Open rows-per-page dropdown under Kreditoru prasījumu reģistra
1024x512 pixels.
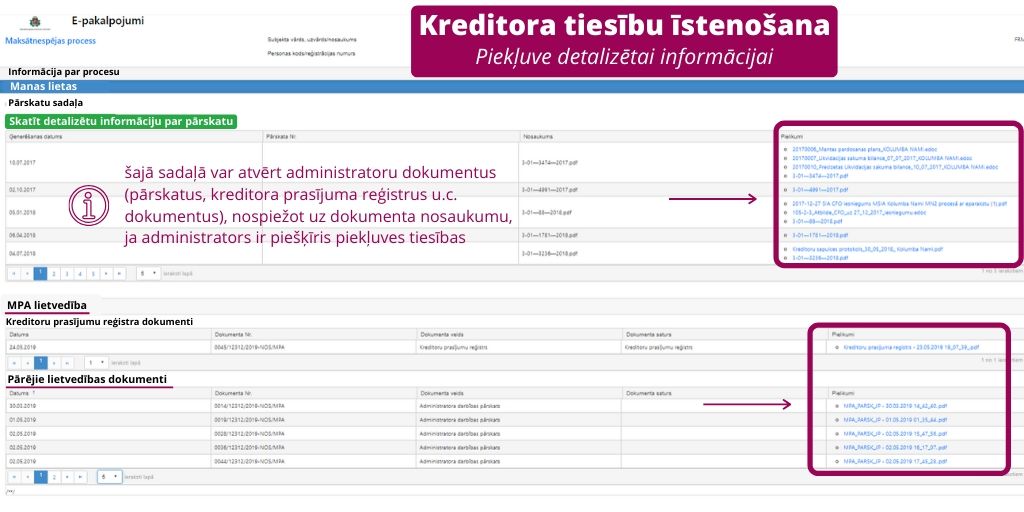click(95, 362)
